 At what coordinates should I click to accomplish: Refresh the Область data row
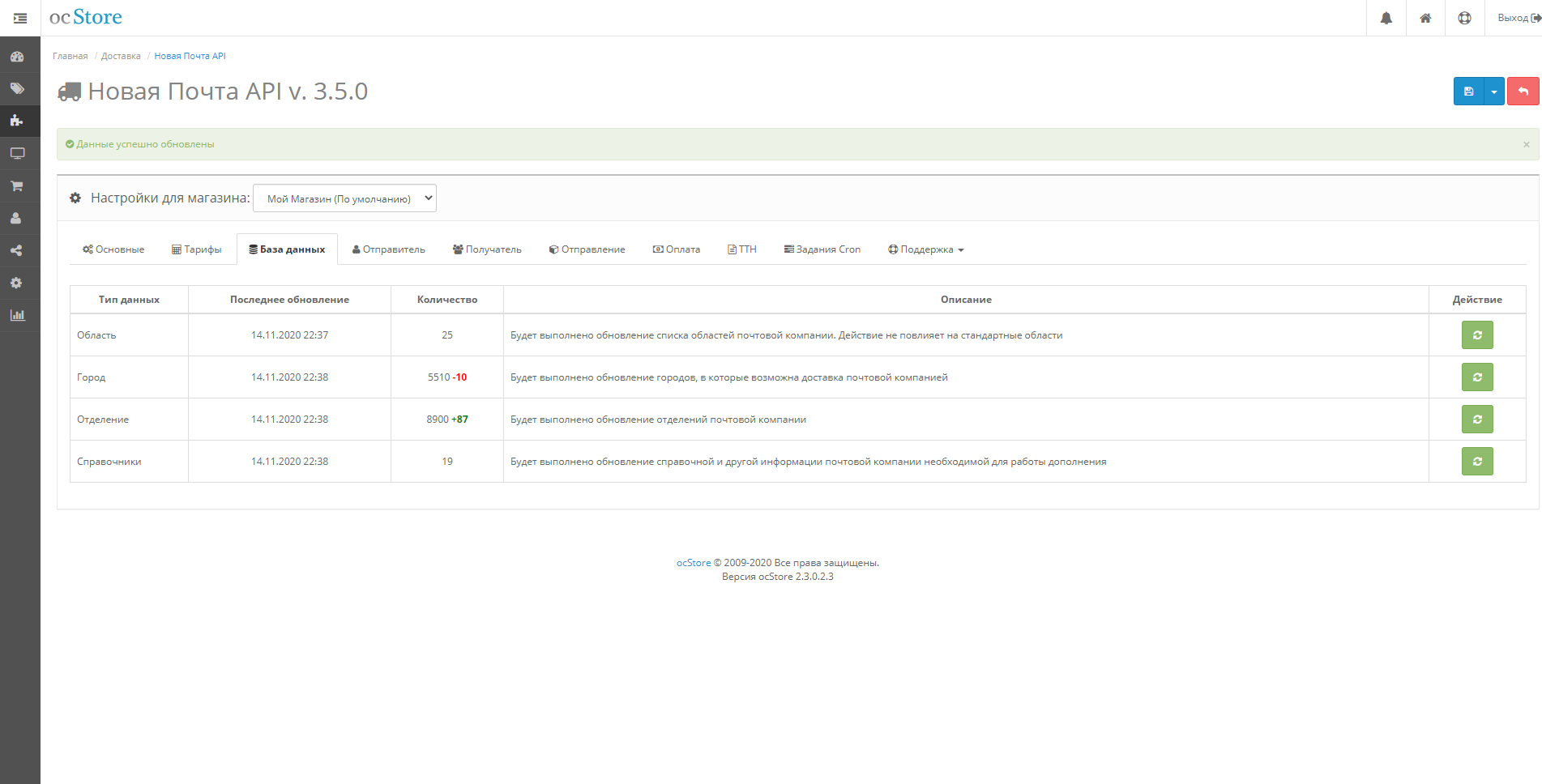pos(1477,335)
